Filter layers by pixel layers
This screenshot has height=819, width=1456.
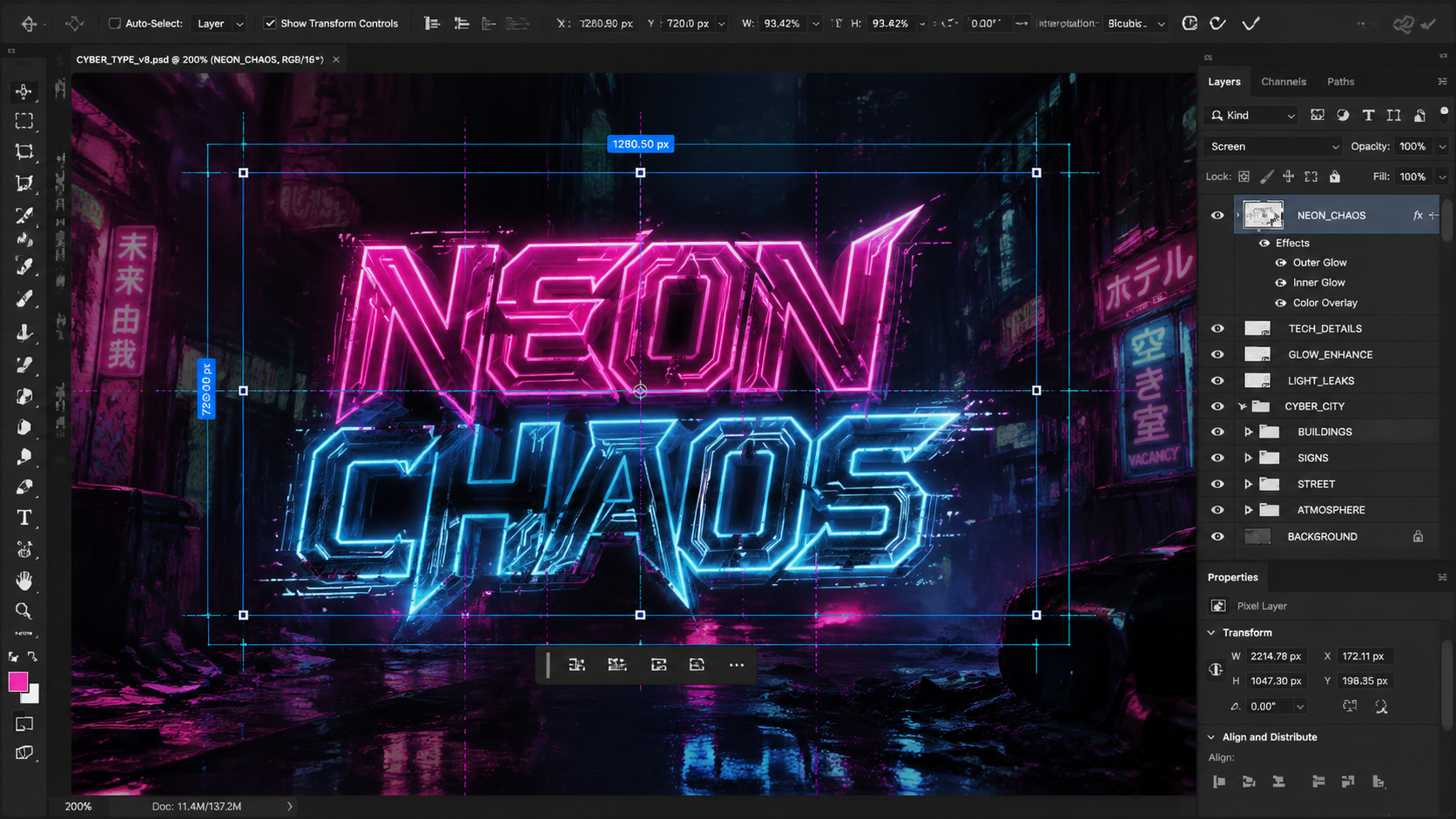pos(1318,115)
